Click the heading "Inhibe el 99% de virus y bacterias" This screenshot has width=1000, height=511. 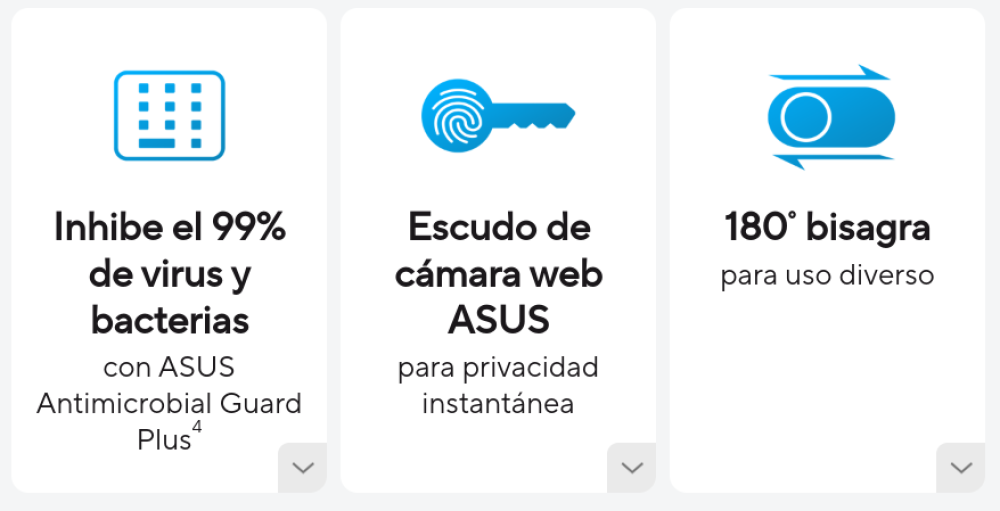[x=169, y=274]
